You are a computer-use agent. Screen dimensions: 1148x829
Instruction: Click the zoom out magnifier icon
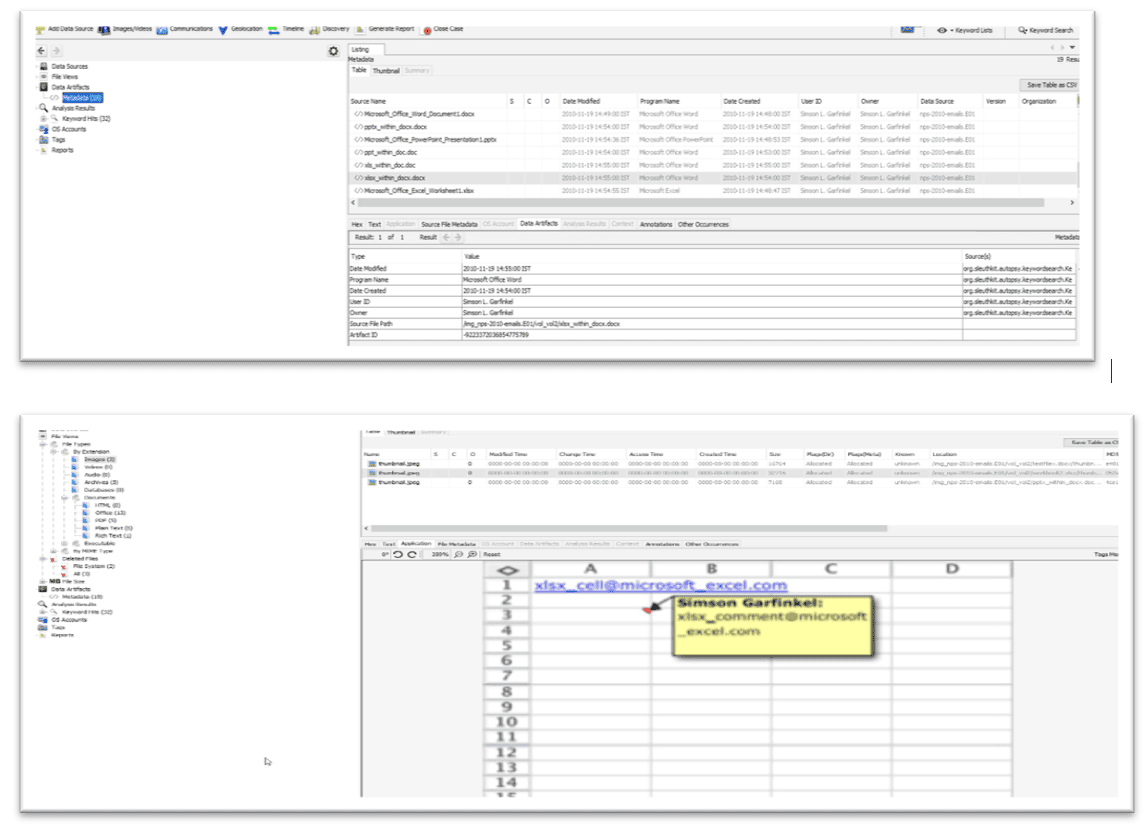coord(458,554)
